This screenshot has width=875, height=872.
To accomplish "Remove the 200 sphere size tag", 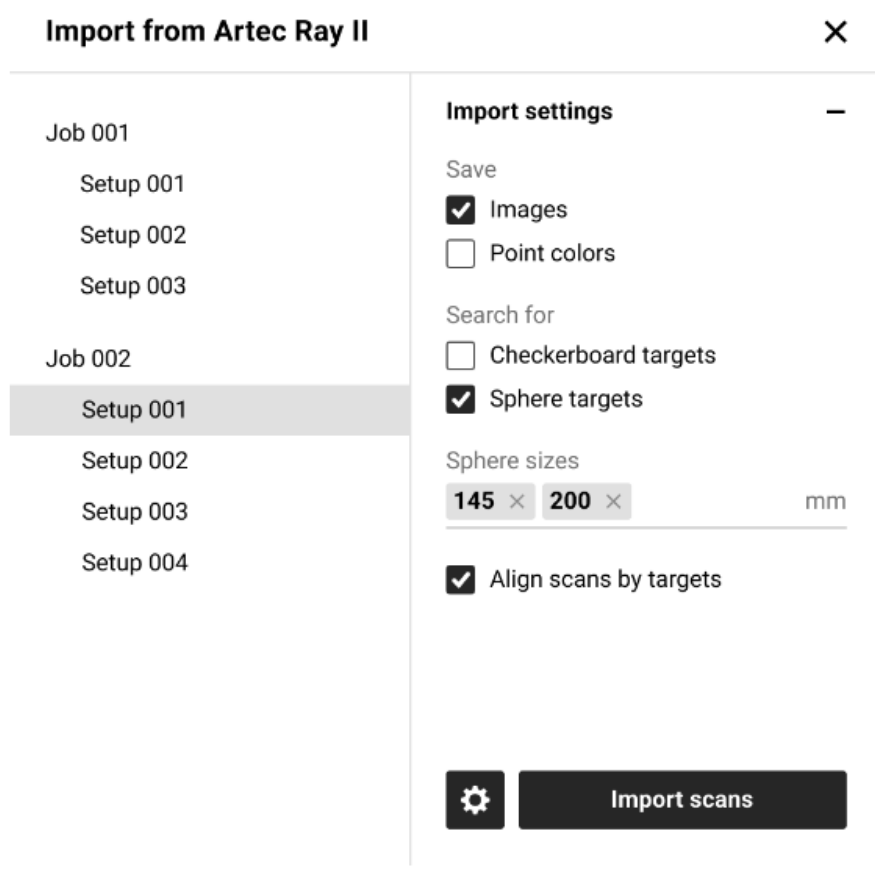I will 613,501.
